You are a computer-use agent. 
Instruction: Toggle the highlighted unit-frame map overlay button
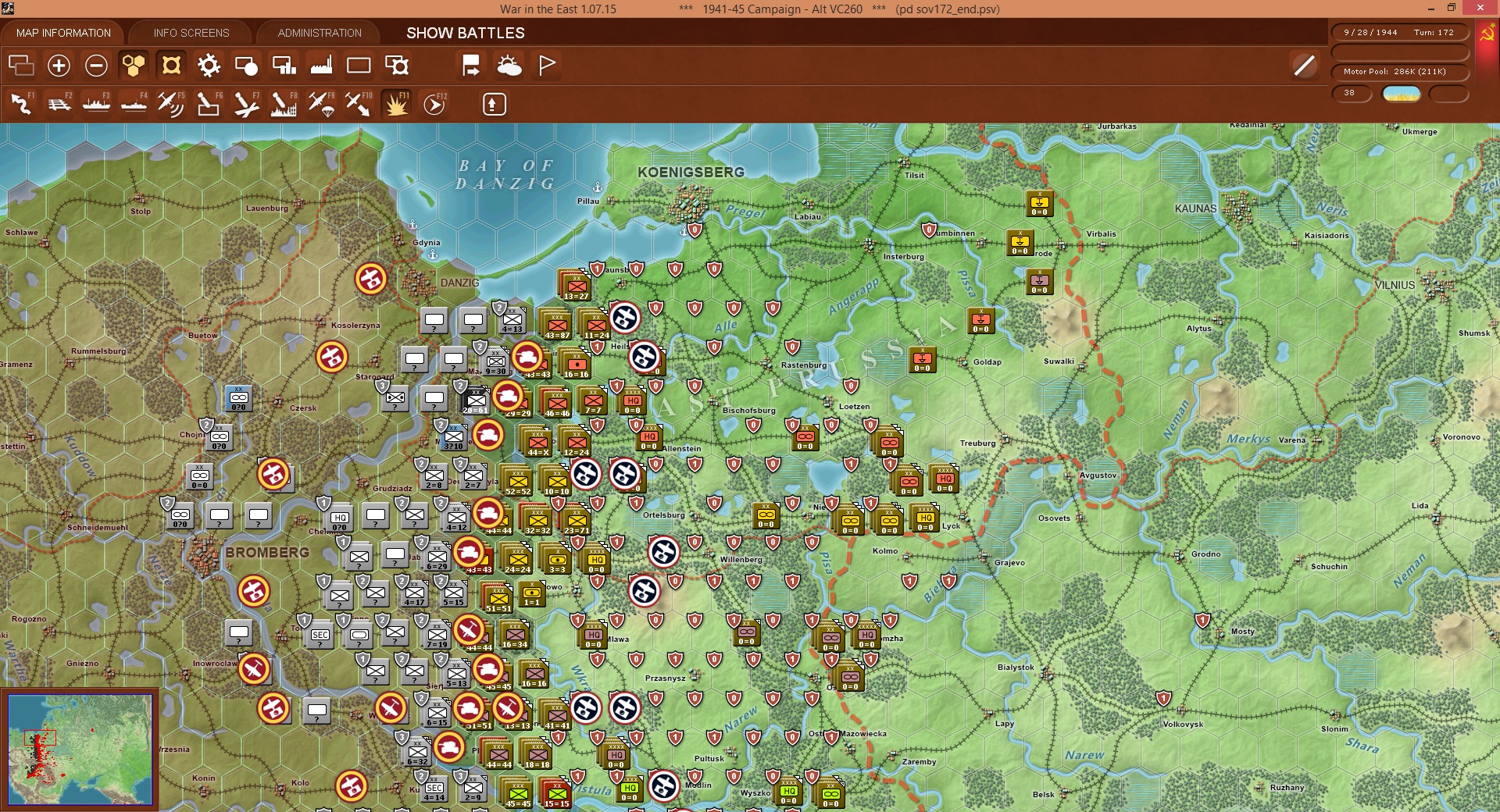click(171, 66)
